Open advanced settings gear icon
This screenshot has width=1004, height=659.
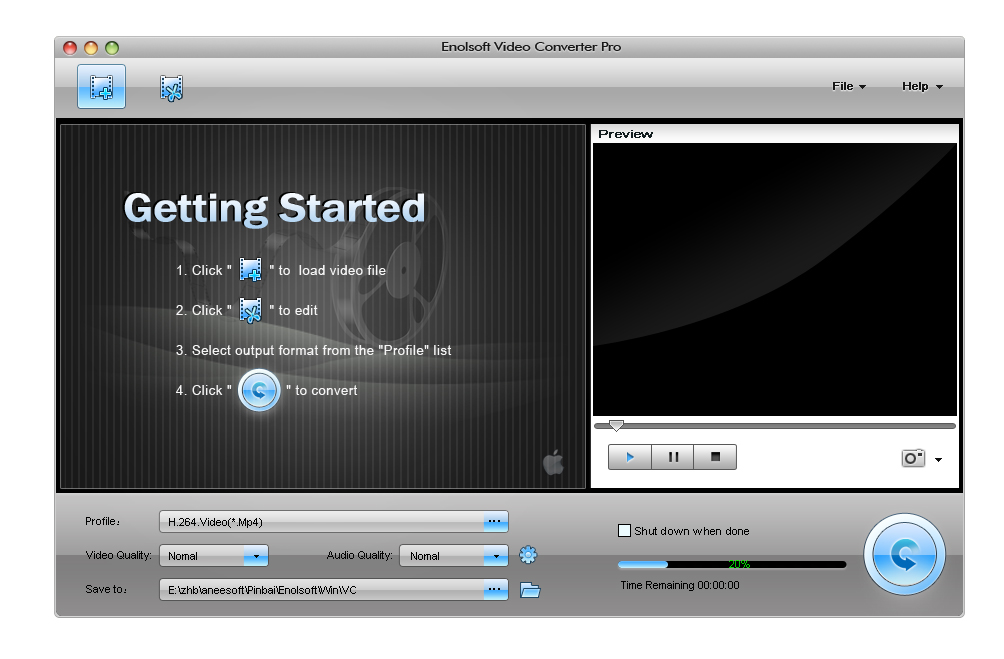point(528,555)
